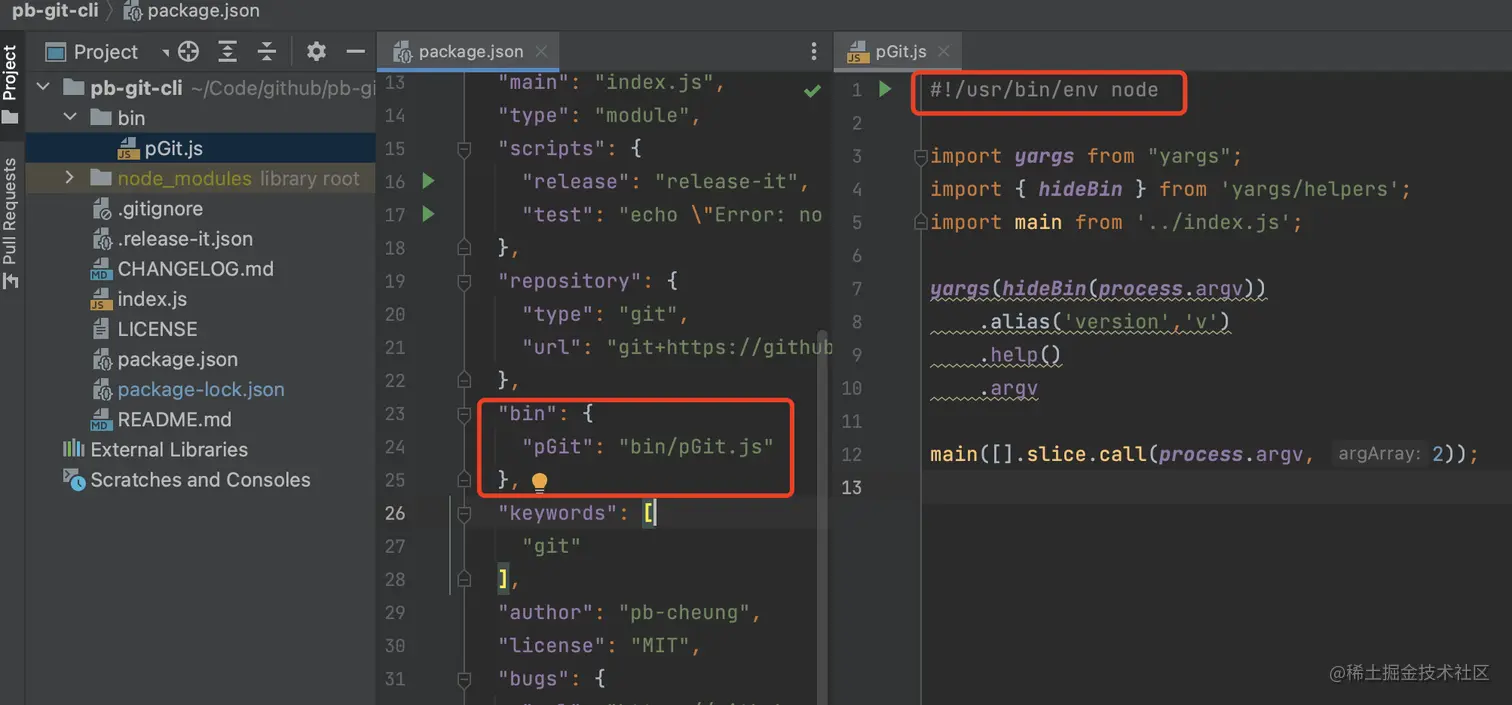1512x705 pixels.
Task: Select package.json in the project tree
Action: (x=177, y=359)
